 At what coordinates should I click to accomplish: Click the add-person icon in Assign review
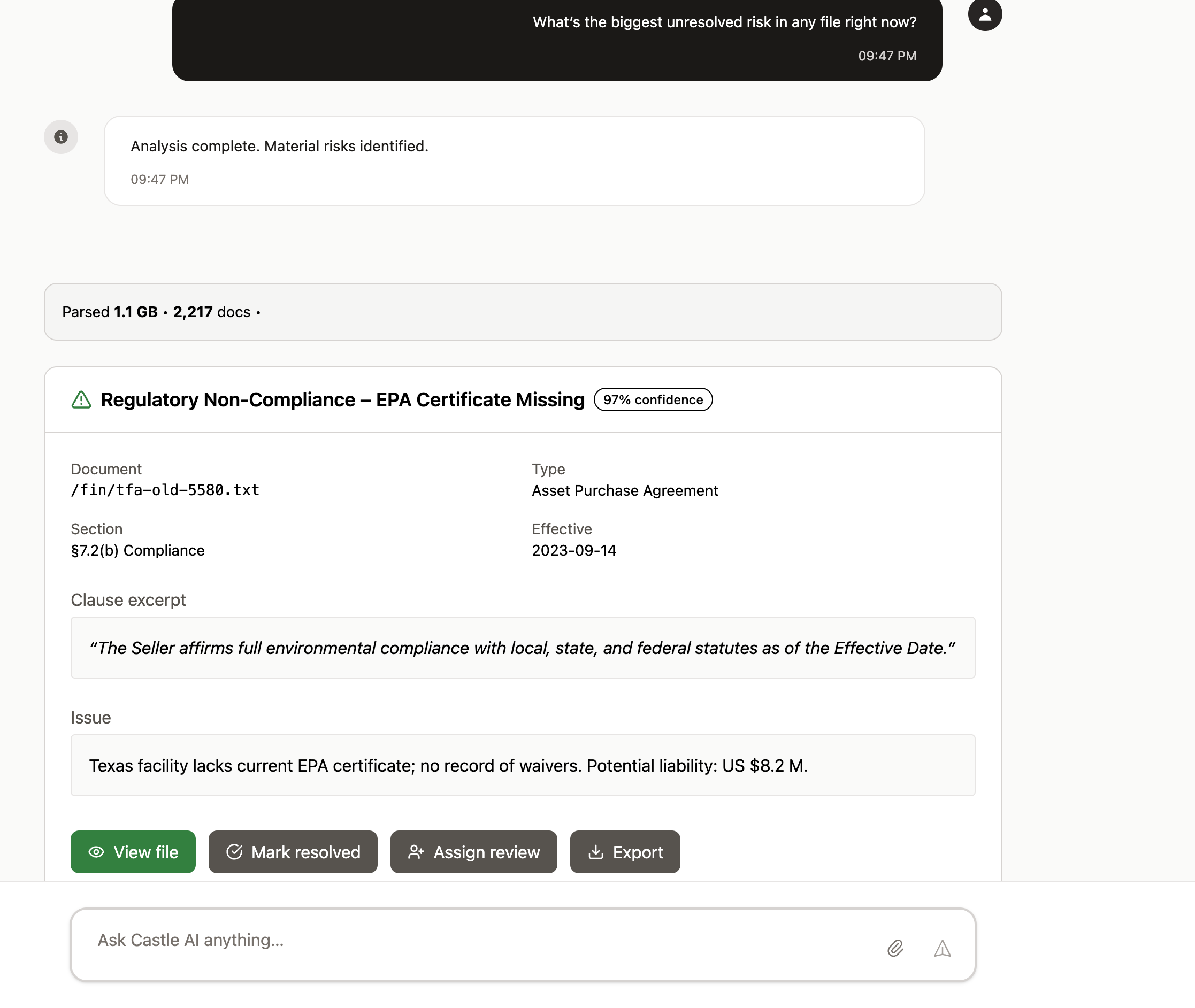(416, 851)
